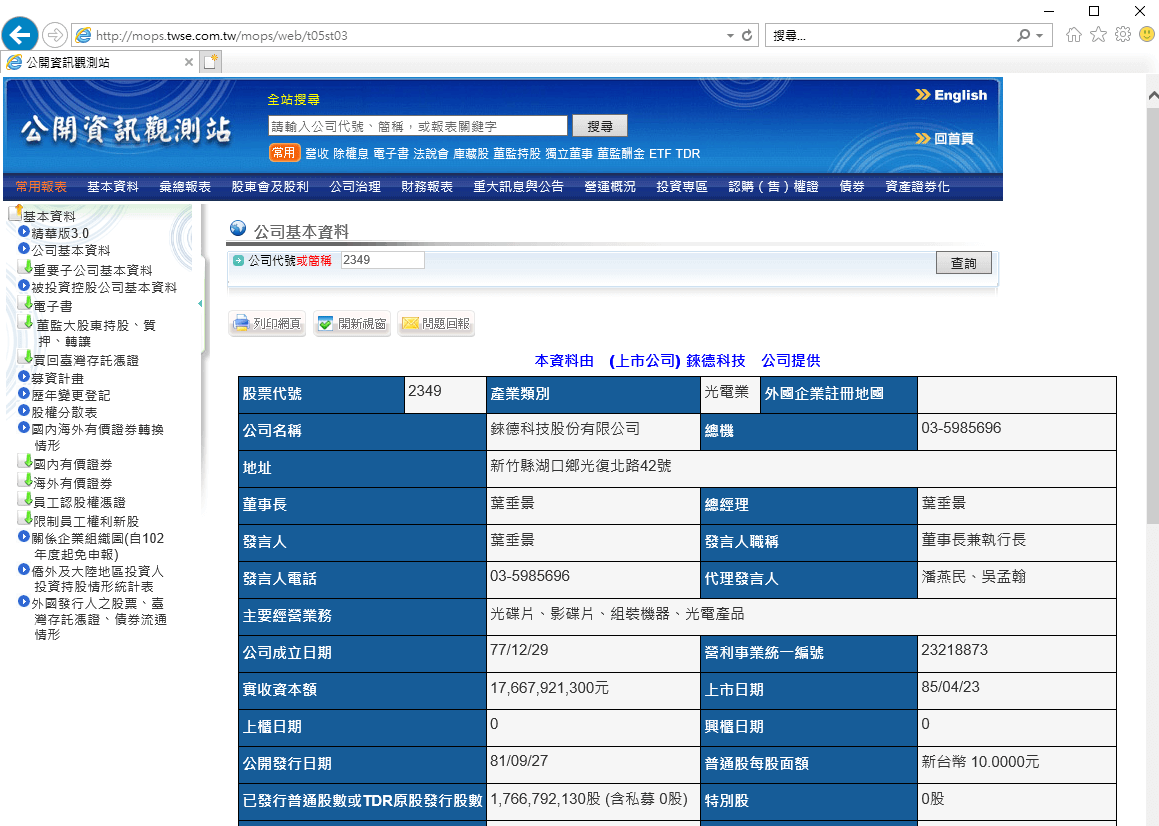The height and width of the screenshot is (826, 1159).
Task: Click the blue bullet icon beside 精華版3.0
Action: click(x=24, y=231)
